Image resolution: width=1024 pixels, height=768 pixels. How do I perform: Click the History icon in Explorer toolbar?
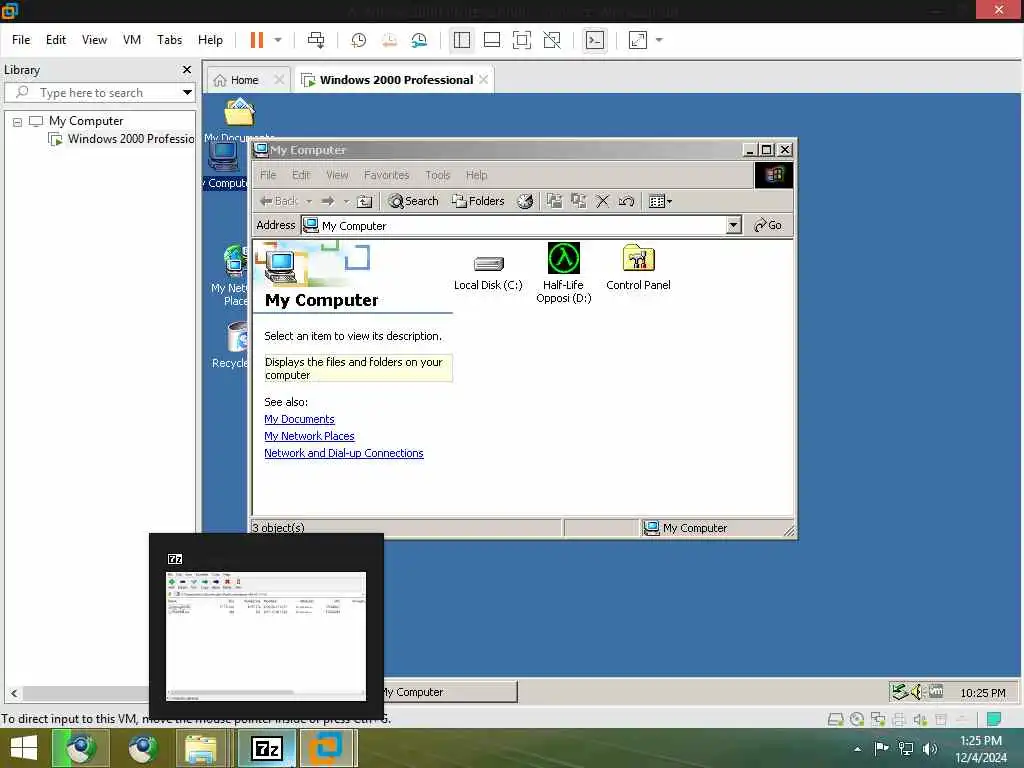[525, 201]
